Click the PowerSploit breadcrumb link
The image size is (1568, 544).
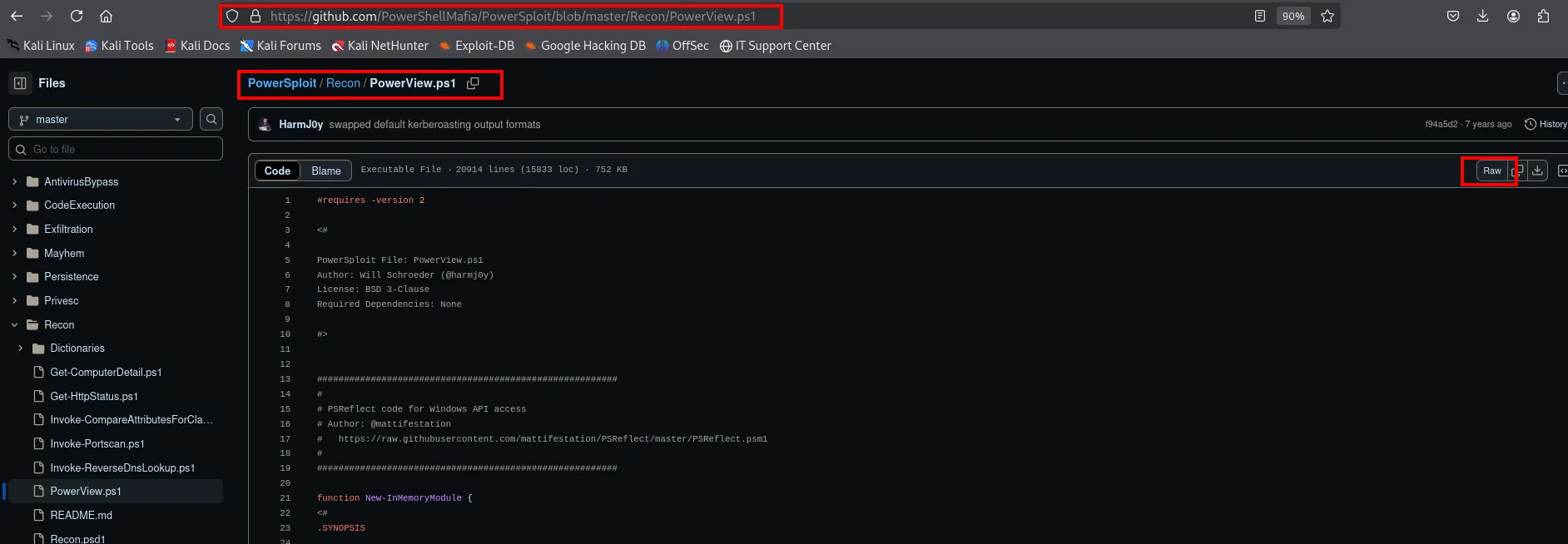click(282, 83)
